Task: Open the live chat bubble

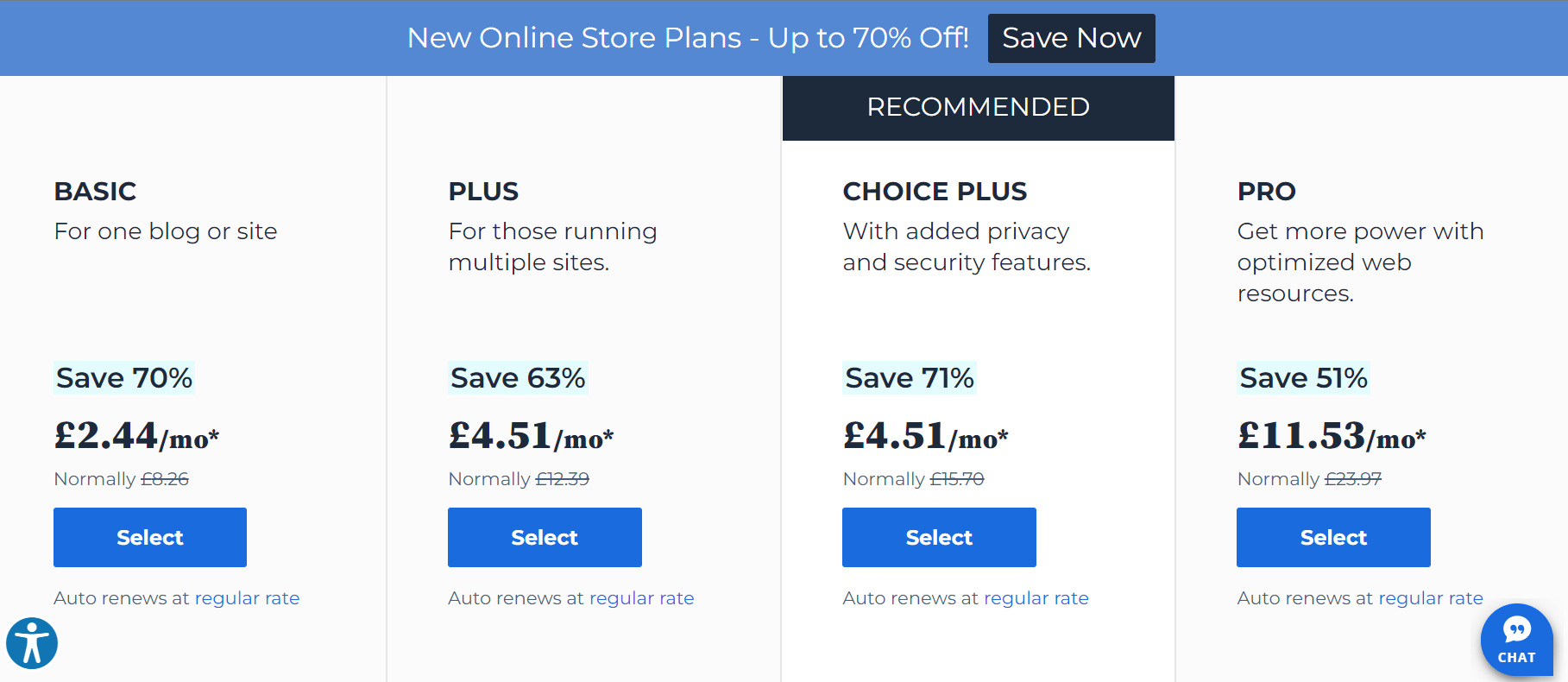Action: tap(1516, 640)
